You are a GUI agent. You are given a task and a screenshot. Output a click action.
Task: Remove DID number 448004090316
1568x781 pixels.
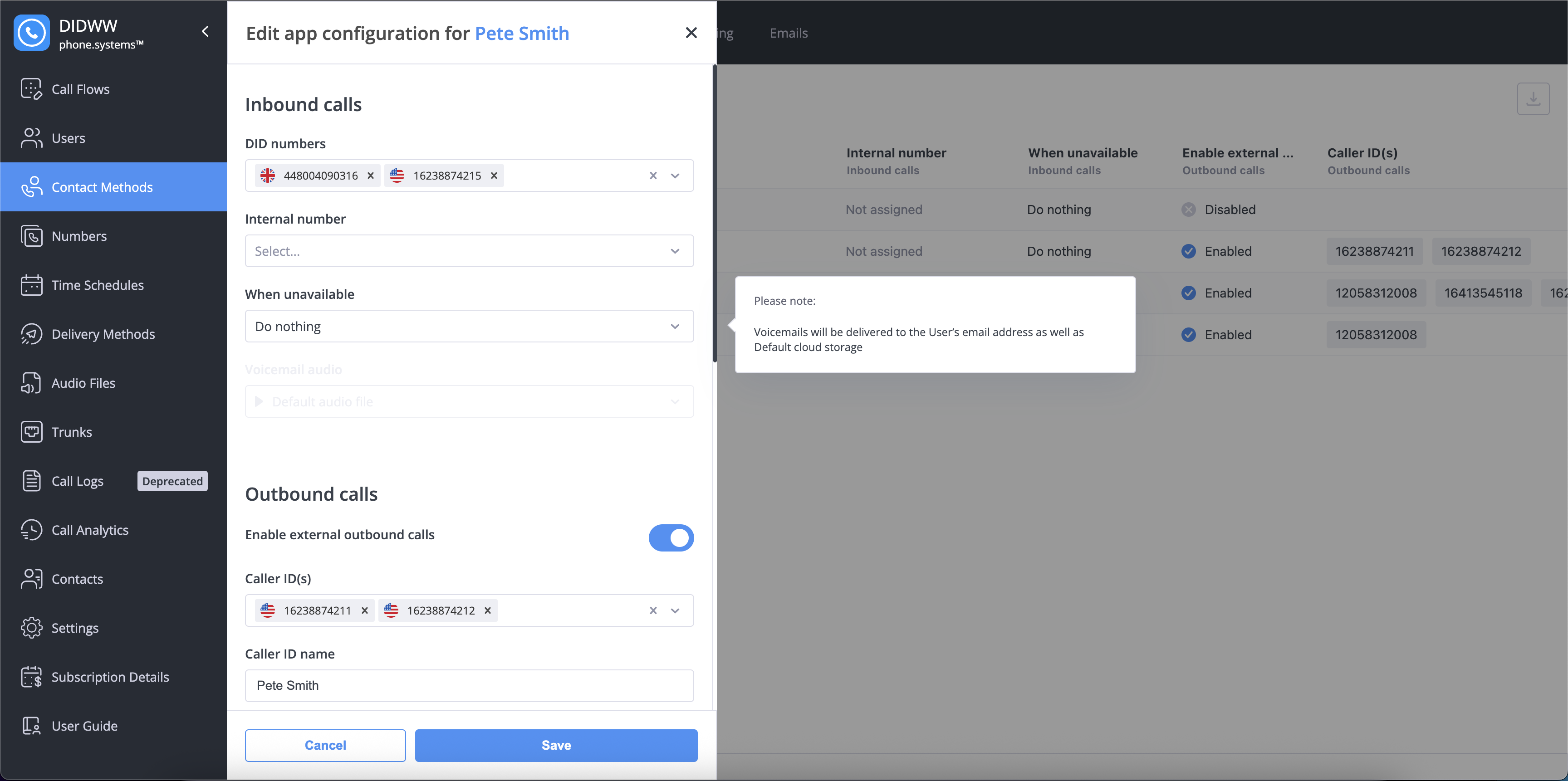(x=371, y=176)
